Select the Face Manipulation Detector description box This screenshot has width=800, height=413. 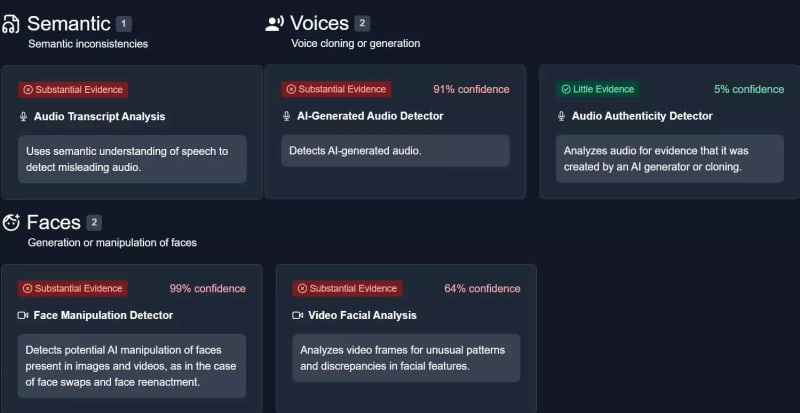click(132, 365)
